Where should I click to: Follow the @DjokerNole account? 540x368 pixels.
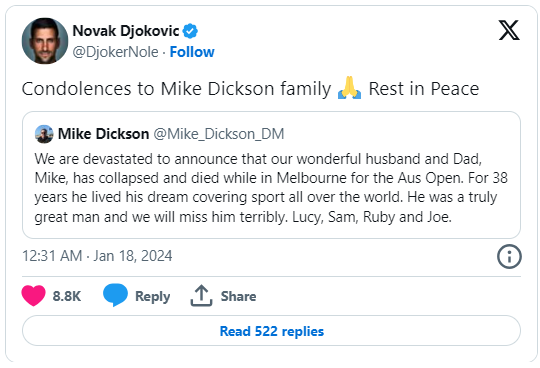point(192,52)
